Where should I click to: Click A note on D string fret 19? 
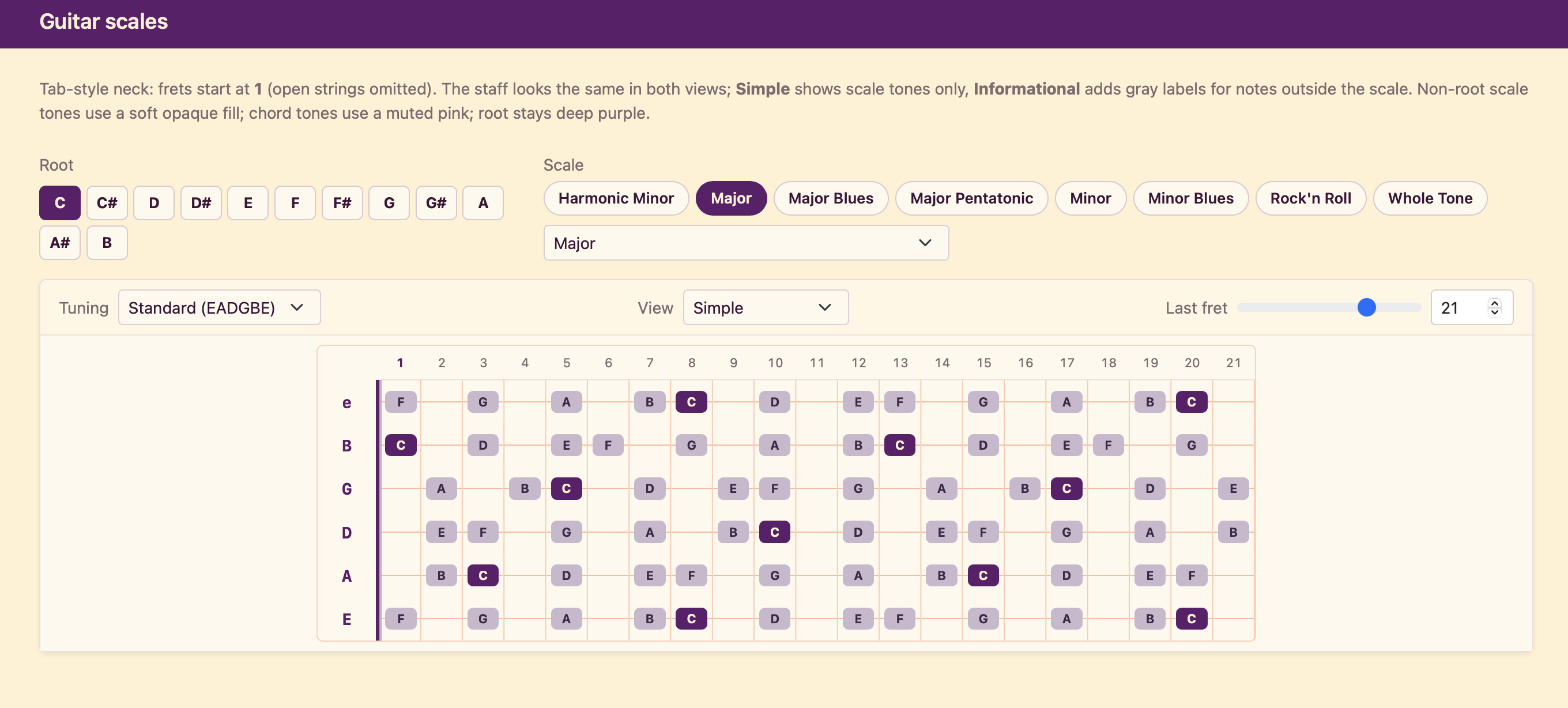1150,532
